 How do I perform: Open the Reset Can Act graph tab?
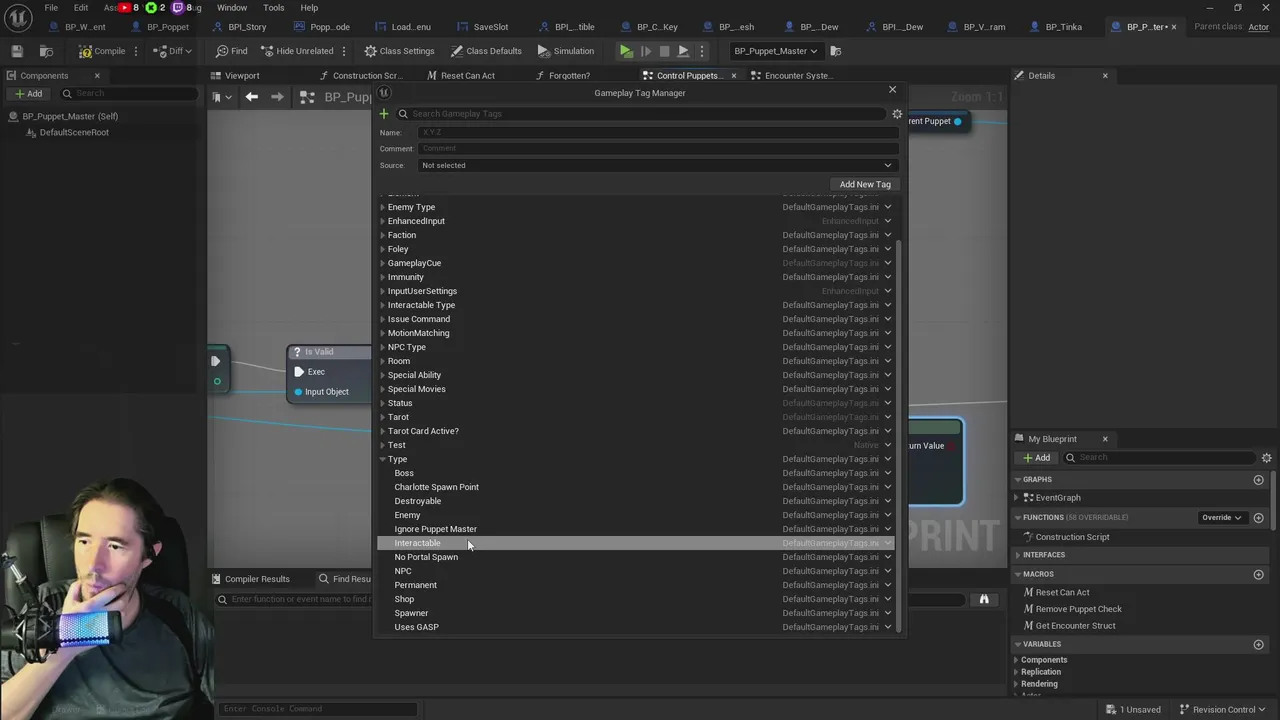coord(460,76)
